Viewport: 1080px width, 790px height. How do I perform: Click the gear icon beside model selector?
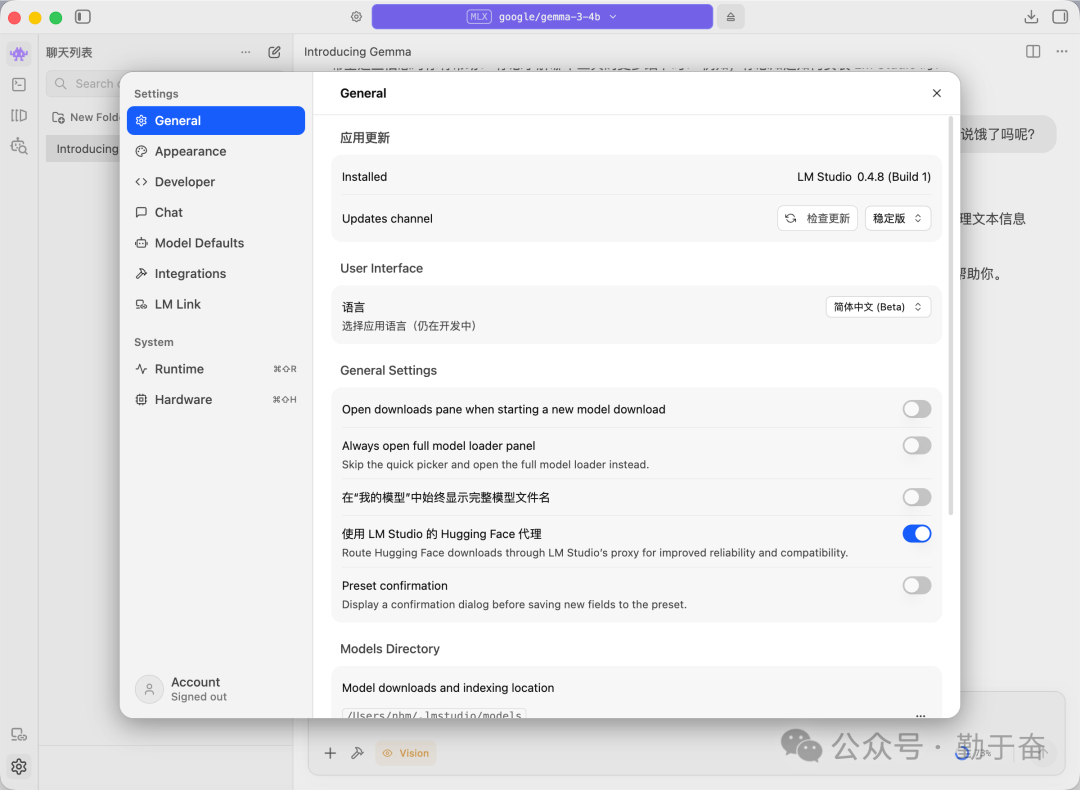click(x=356, y=17)
